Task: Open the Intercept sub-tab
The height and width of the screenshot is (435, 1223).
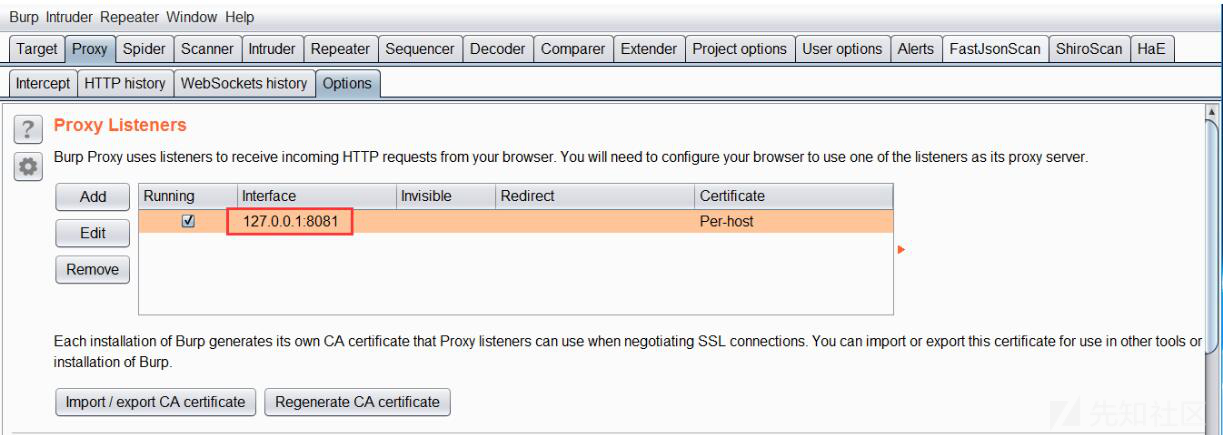Action: click(43, 83)
